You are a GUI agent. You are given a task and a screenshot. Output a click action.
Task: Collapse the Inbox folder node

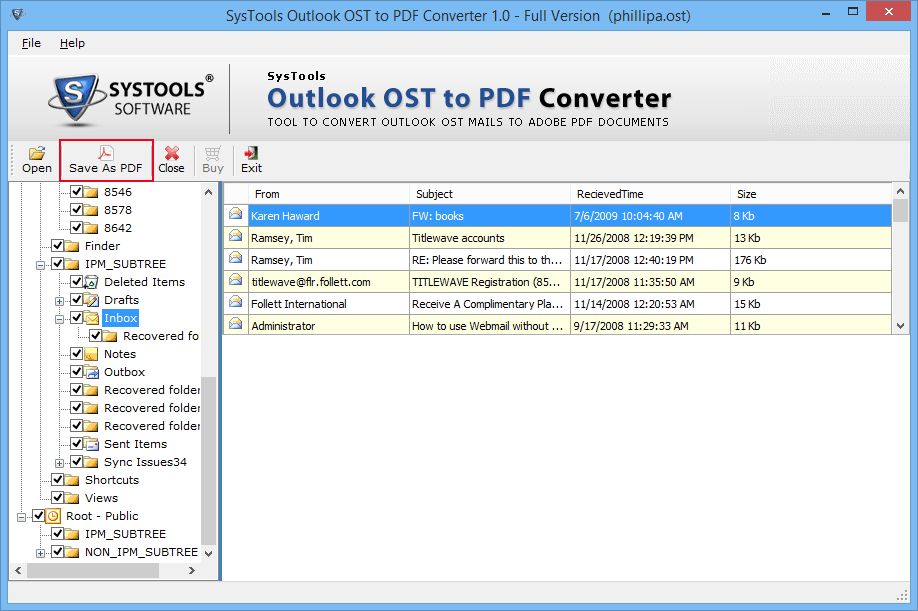point(59,320)
